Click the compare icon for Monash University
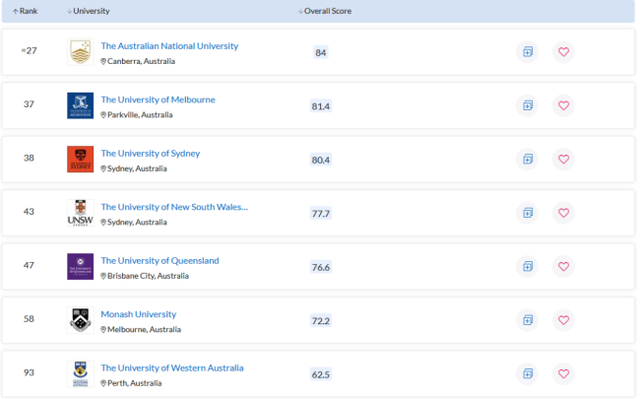The width and height of the screenshot is (640, 399). 527,320
